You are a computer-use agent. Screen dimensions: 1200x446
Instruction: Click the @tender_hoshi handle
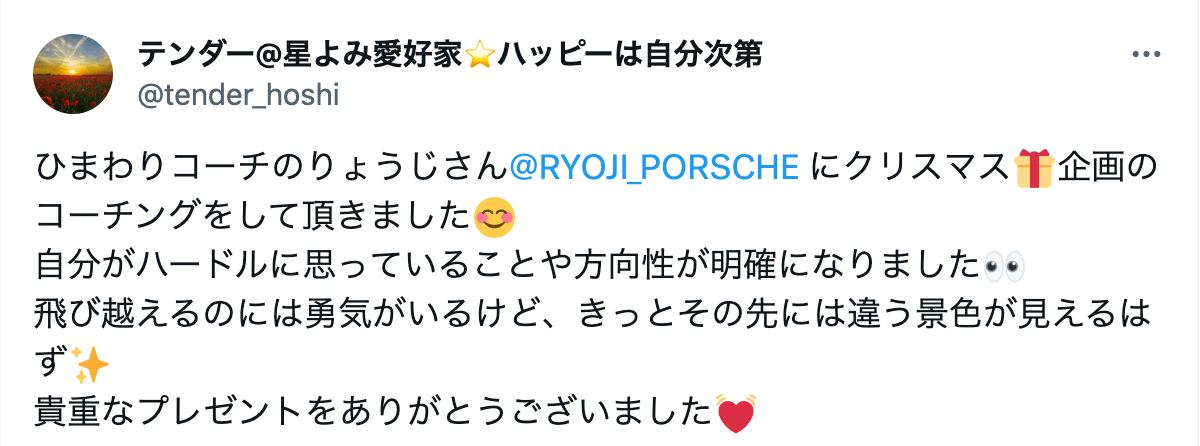click(x=236, y=95)
